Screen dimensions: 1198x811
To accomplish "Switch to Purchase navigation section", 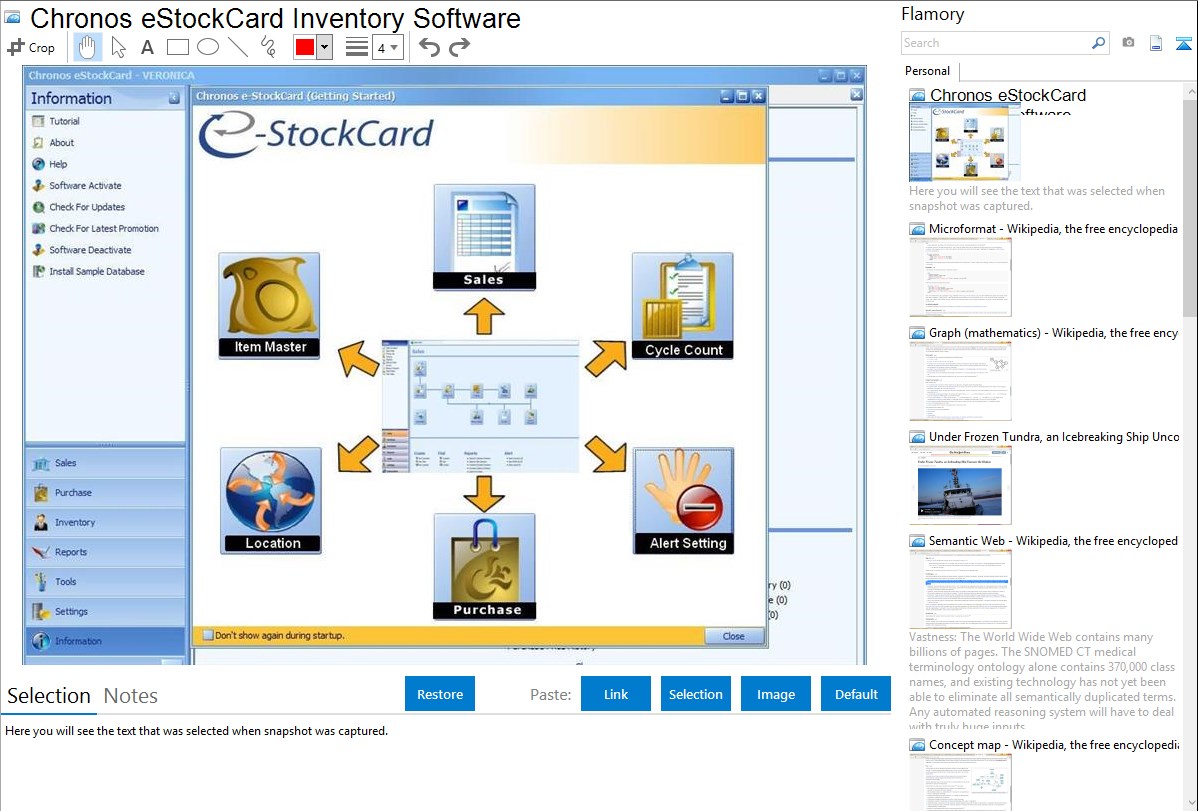I will click(105, 493).
